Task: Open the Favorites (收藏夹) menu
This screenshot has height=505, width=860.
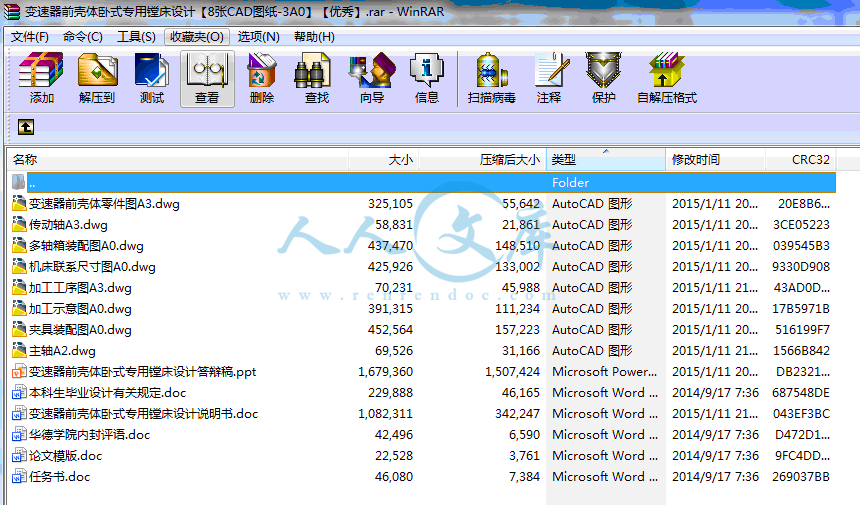Action: [196, 37]
